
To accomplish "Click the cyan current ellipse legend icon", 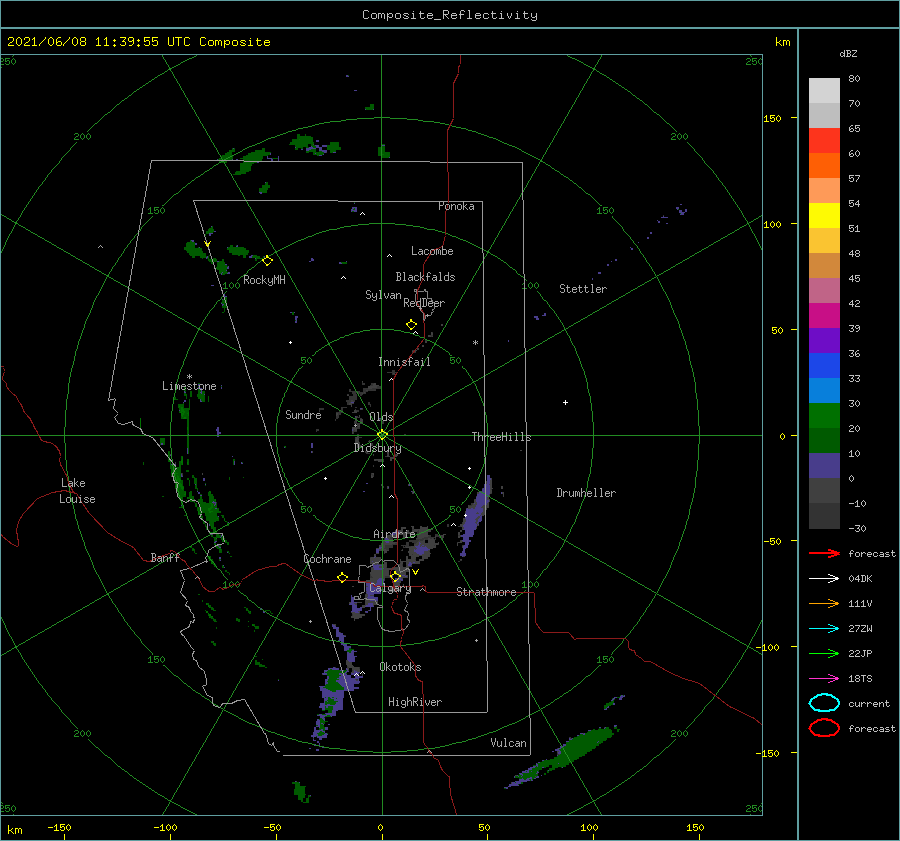I will 824,703.
